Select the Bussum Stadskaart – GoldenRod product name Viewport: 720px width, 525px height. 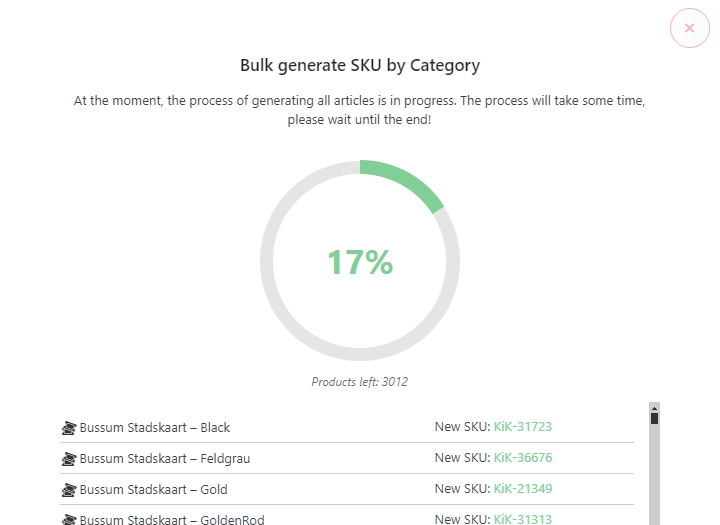(x=172, y=519)
